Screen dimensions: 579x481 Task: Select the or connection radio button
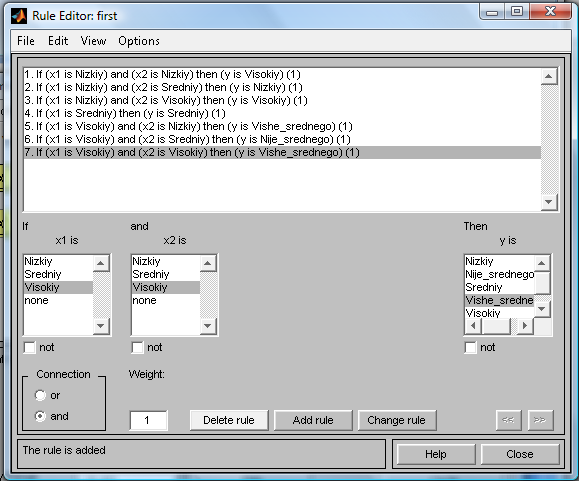[x=40, y=395]
